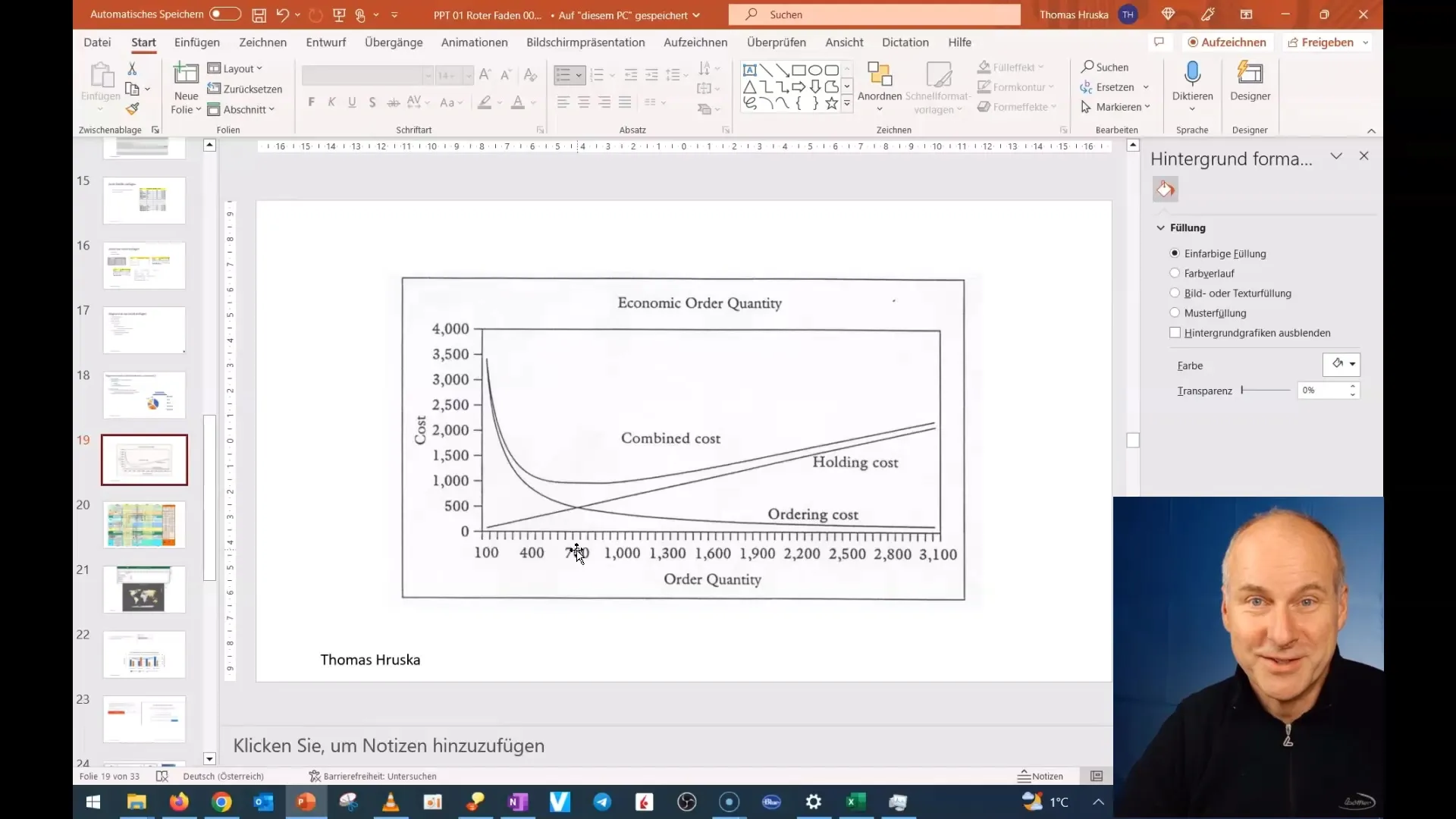1456x819 pixels.
Task: Toggle Underline formatting U button
Action: (x=352, y=102)
